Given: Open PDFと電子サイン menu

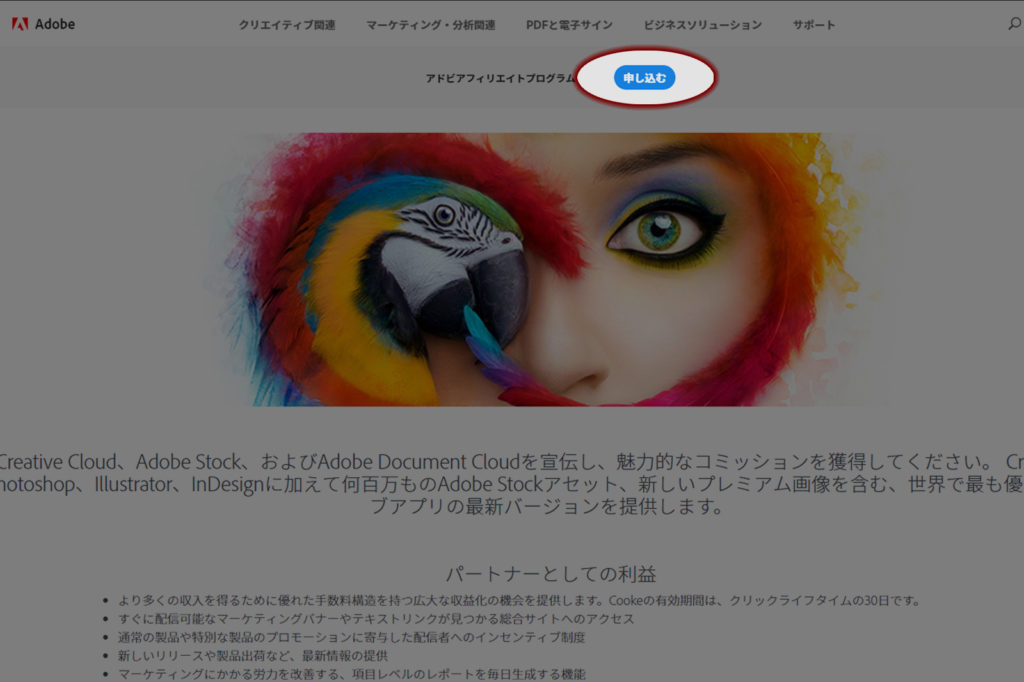Looking at the screenshot, I should tap(569, 25).
